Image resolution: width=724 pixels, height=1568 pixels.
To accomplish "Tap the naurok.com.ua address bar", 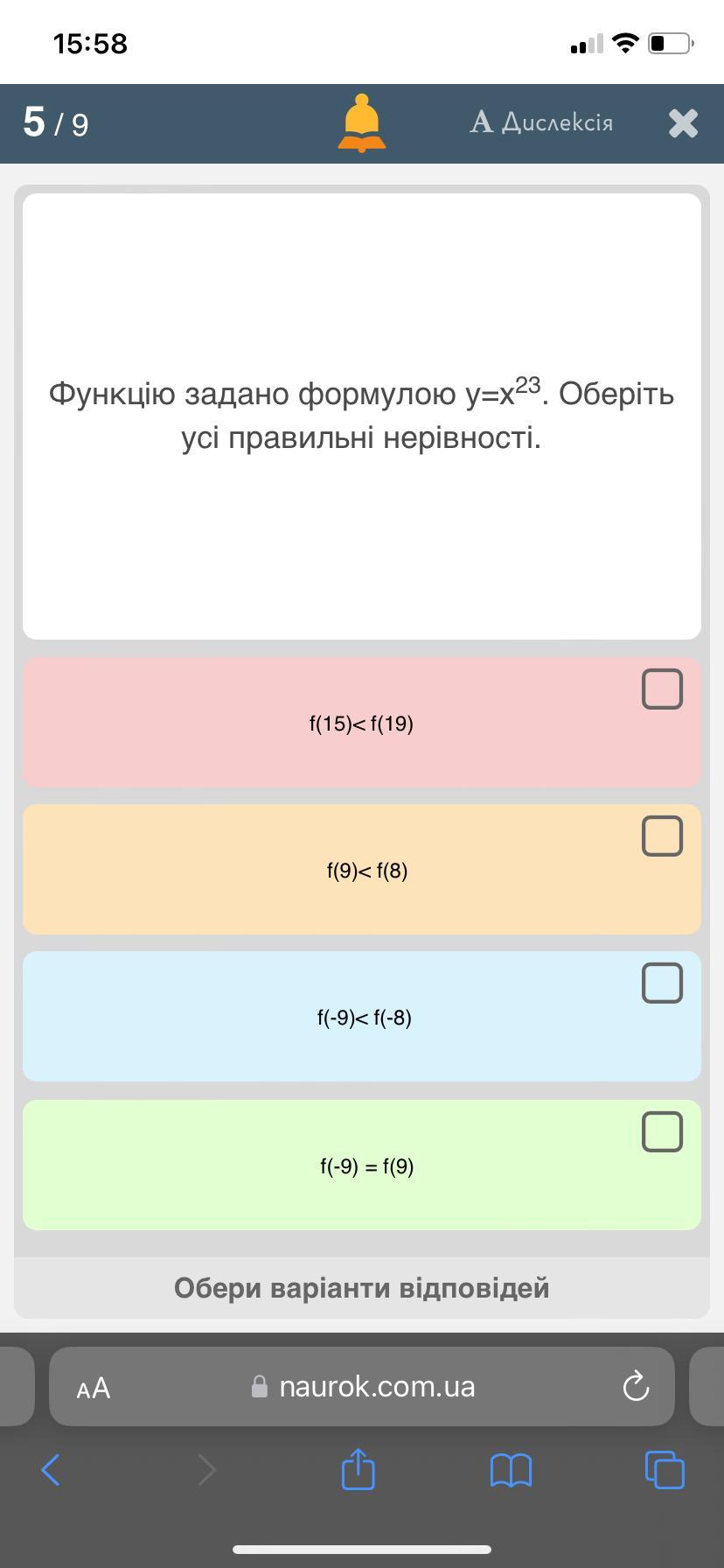I will coord(376,1387).
